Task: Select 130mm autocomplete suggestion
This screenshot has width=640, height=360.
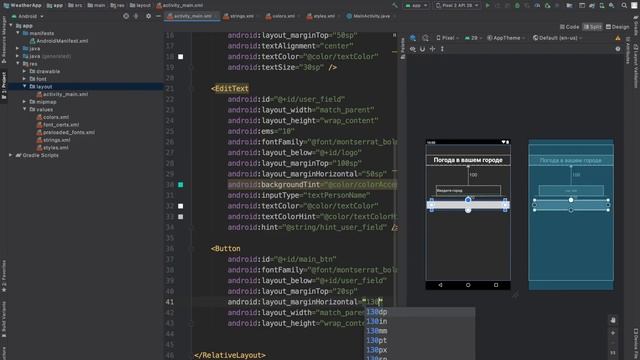Action: pyautogui.click(x=420, y=331)
